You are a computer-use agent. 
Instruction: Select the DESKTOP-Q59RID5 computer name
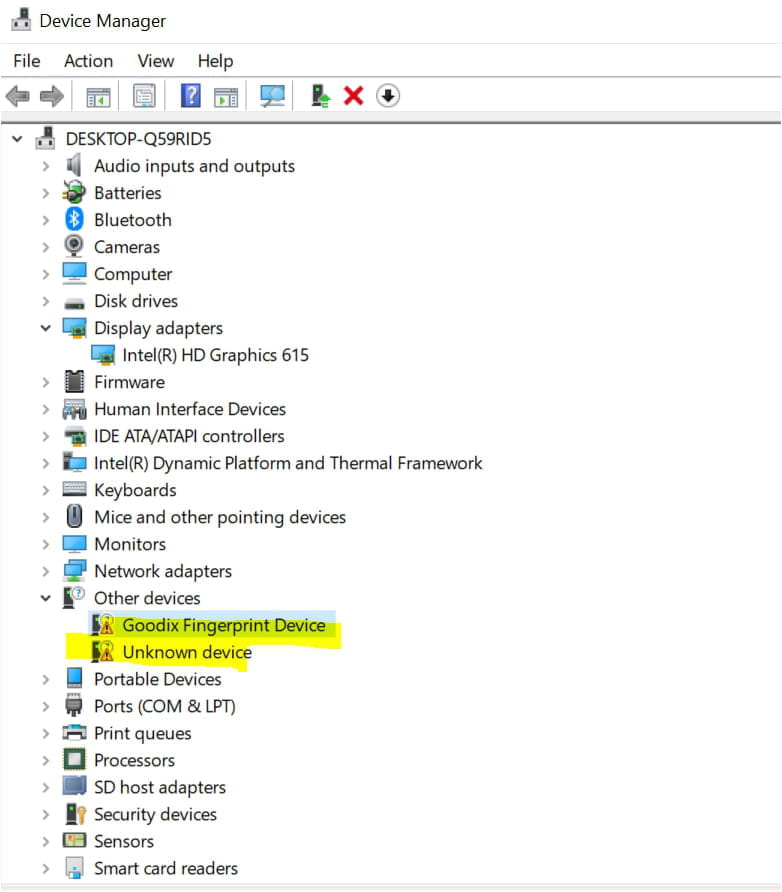pyautogui.click(x=138, y=139)
